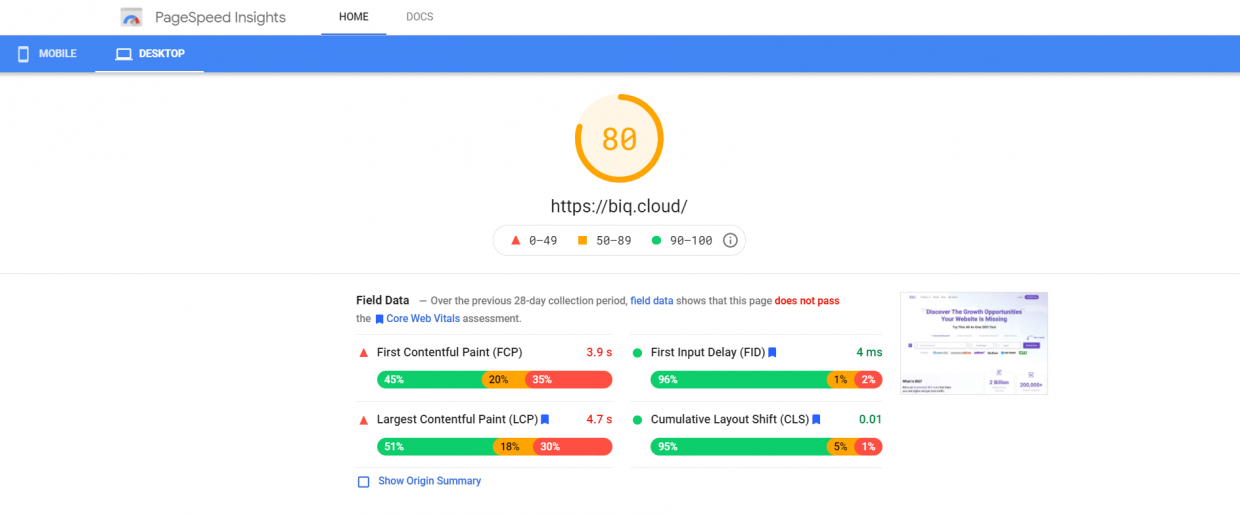Viewport: 1240px width, 516px height.
Task: Click the Show Origin Summary label
Action: point(429,481)
